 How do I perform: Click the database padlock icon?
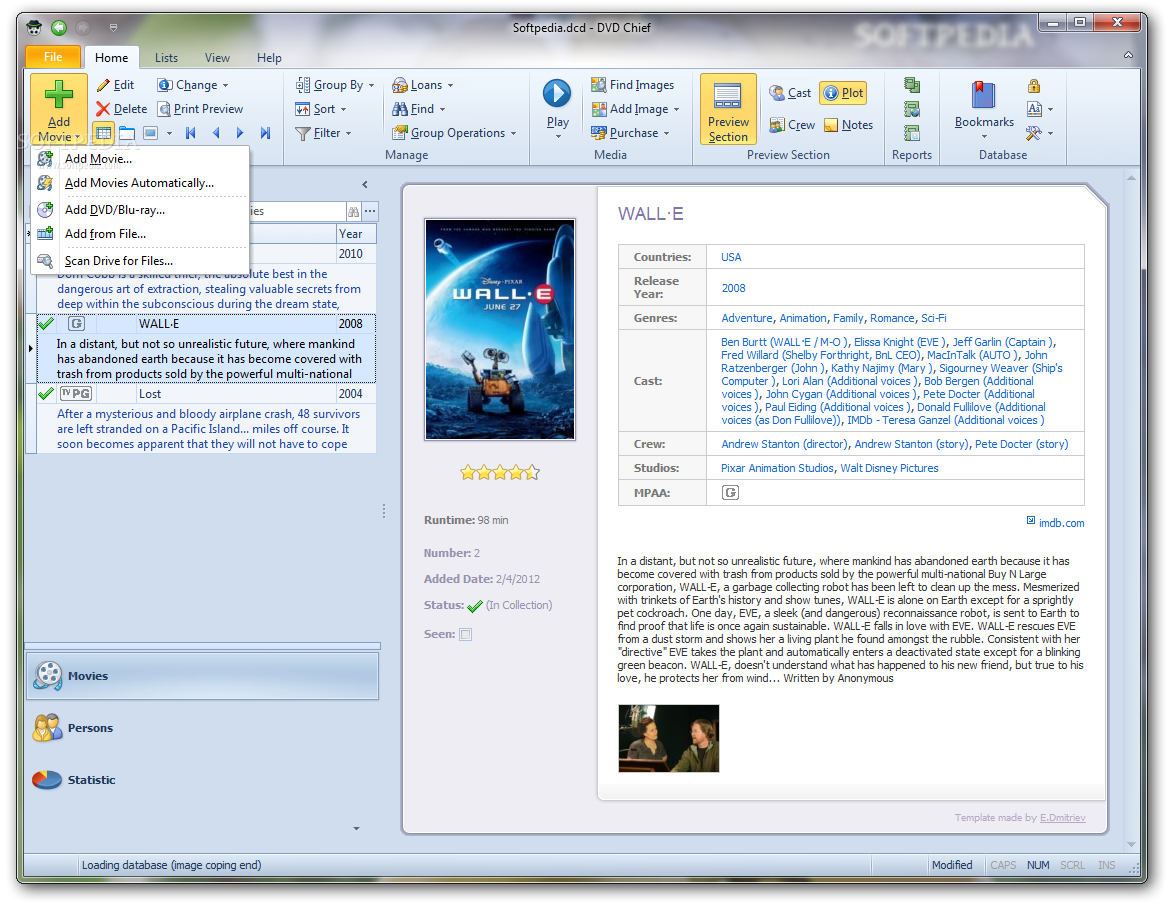(1034, 86)
